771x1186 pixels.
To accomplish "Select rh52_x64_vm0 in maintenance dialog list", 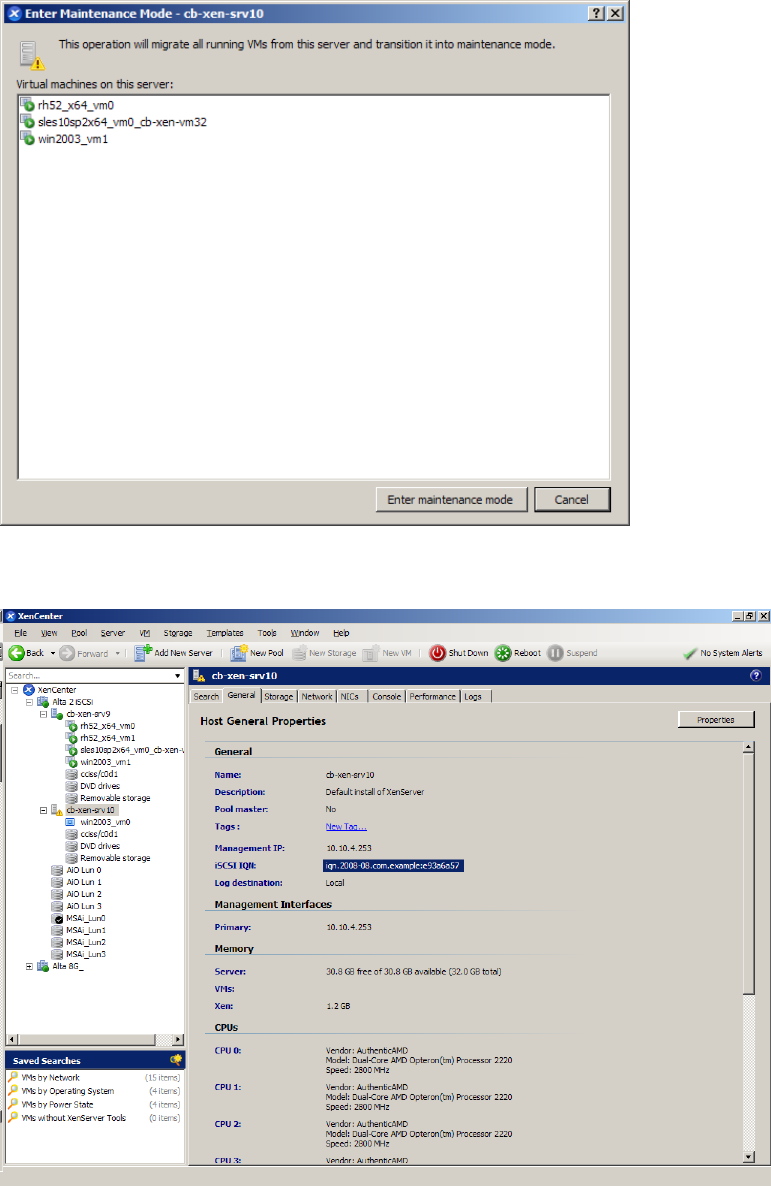I will pyautogui.click(x=76, y=105).
